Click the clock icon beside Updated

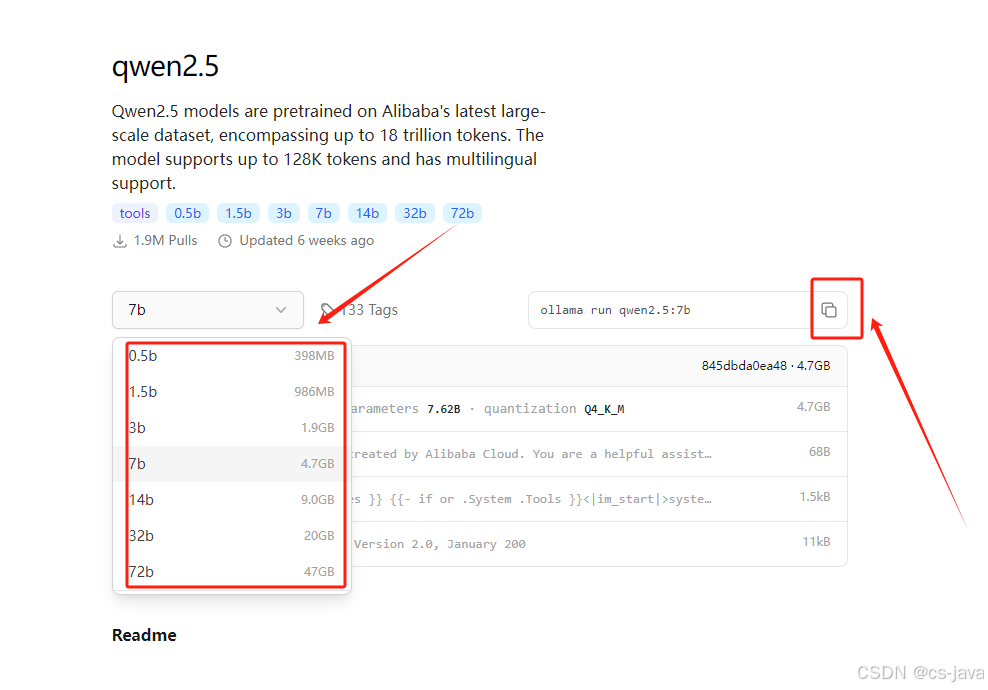[225, 241]
